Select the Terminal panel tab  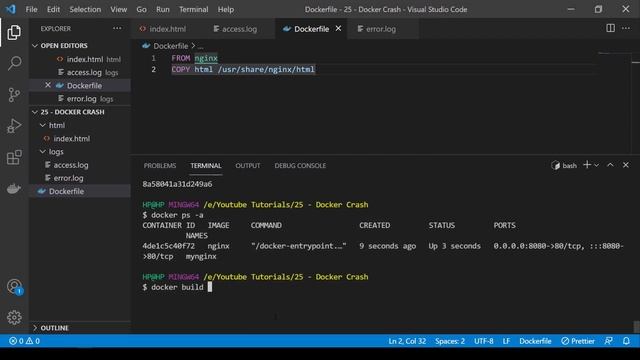pyautogui.click(x=206, y=165)
